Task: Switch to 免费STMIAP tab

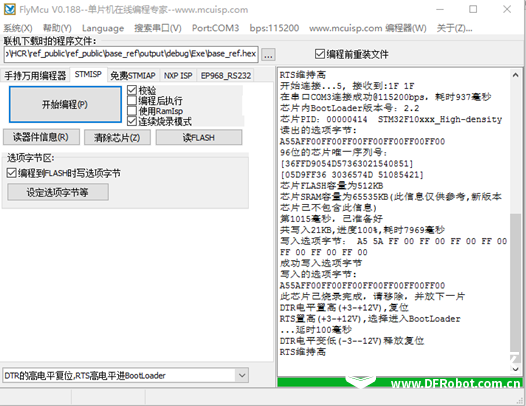Action: pyautogui.click(x=133, y=75)
